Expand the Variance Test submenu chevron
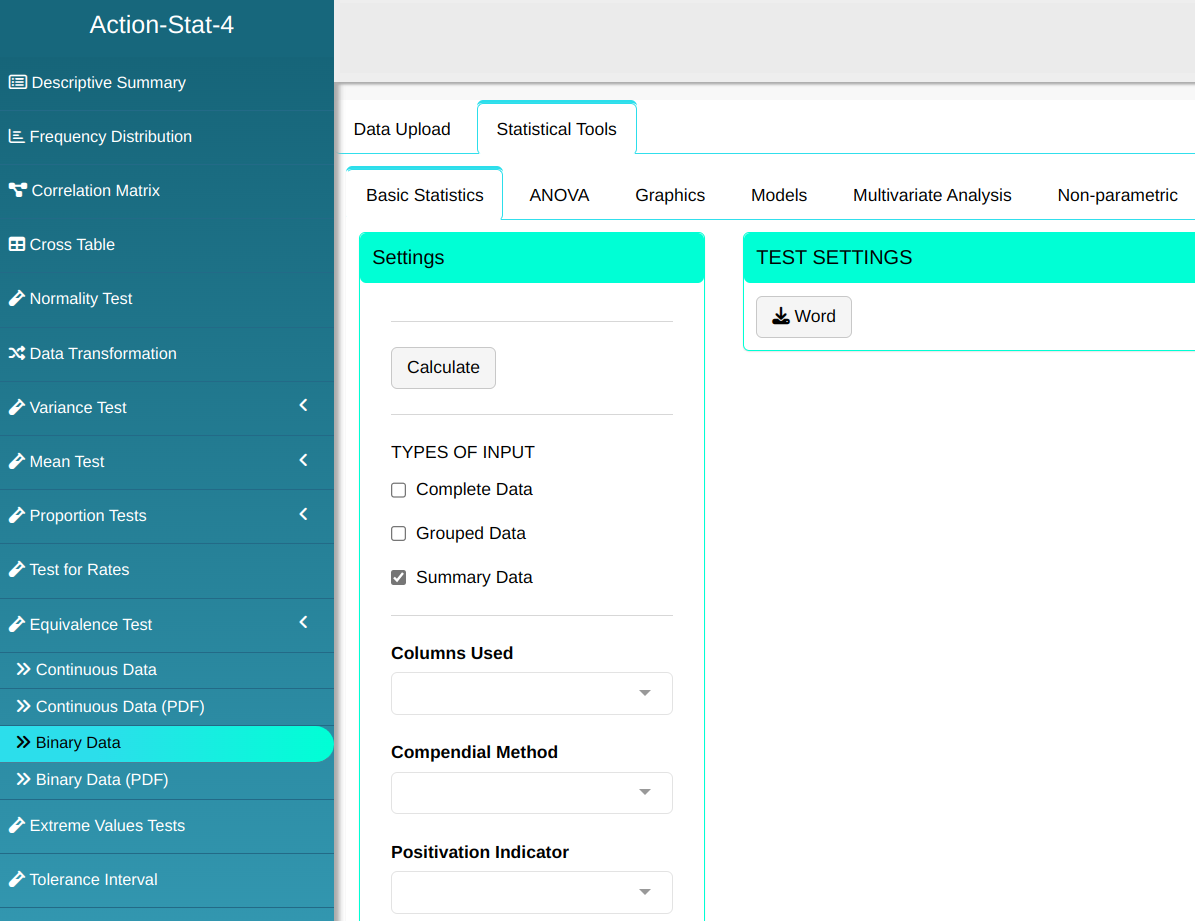Viewport: 1195px width, 921px height. [304, 406]
